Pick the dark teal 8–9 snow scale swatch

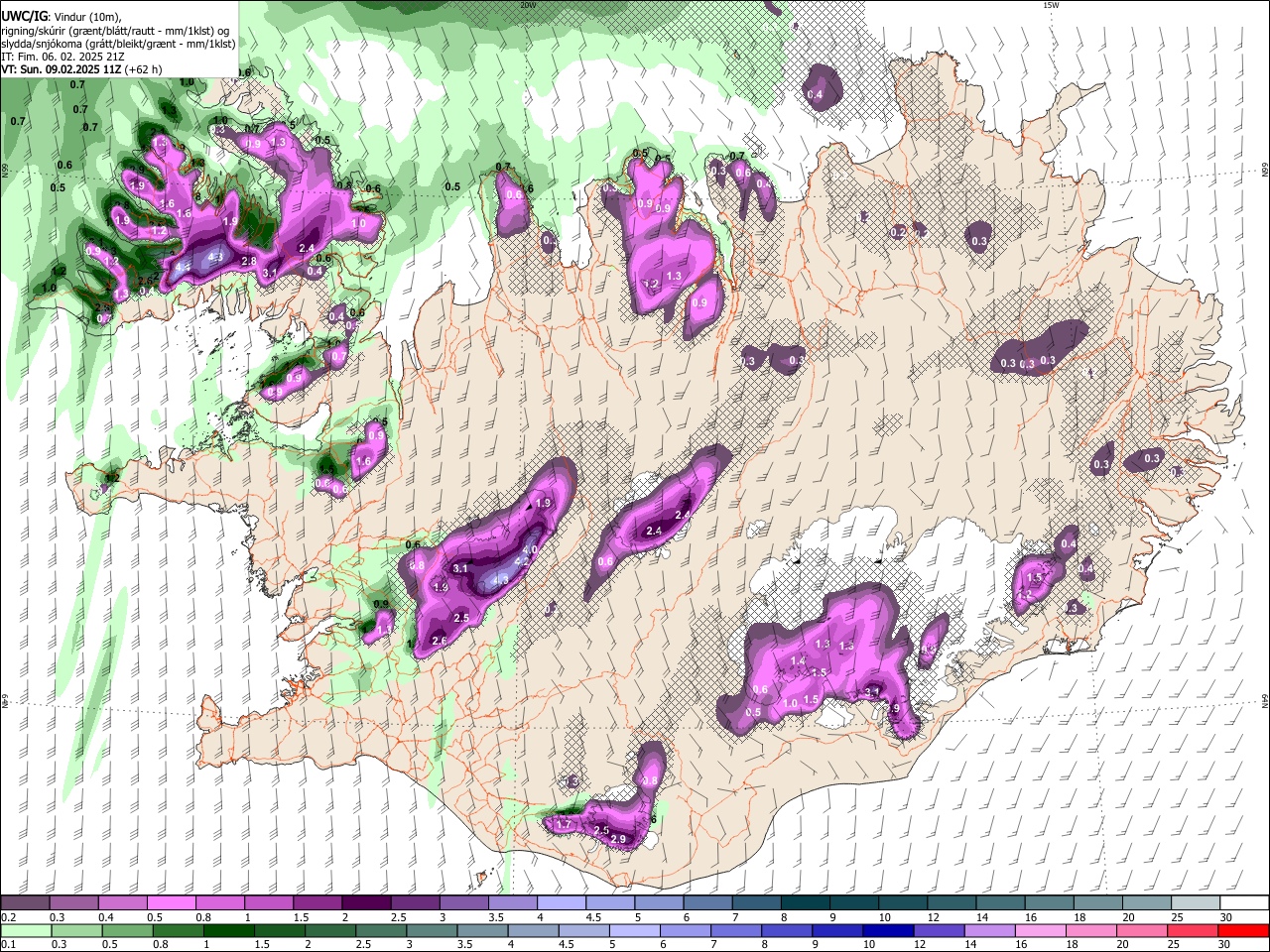(804, 903)
